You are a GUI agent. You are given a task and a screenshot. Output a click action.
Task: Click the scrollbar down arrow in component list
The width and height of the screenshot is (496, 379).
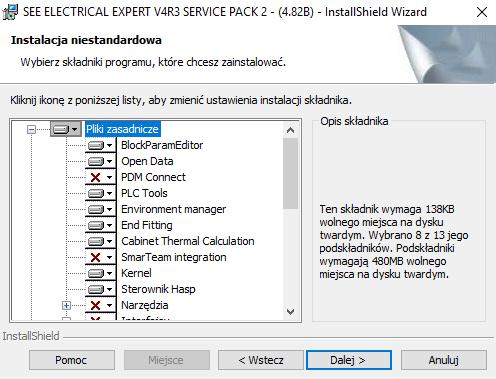click(x=290, y=312)
